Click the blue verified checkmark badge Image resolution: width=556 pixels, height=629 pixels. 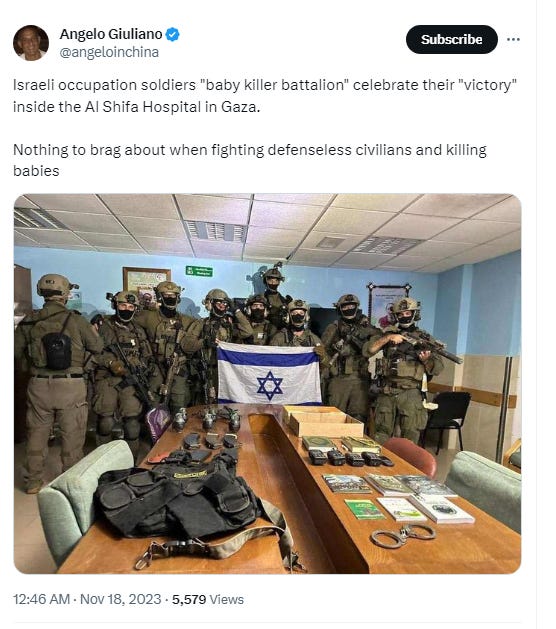[172, 34]
